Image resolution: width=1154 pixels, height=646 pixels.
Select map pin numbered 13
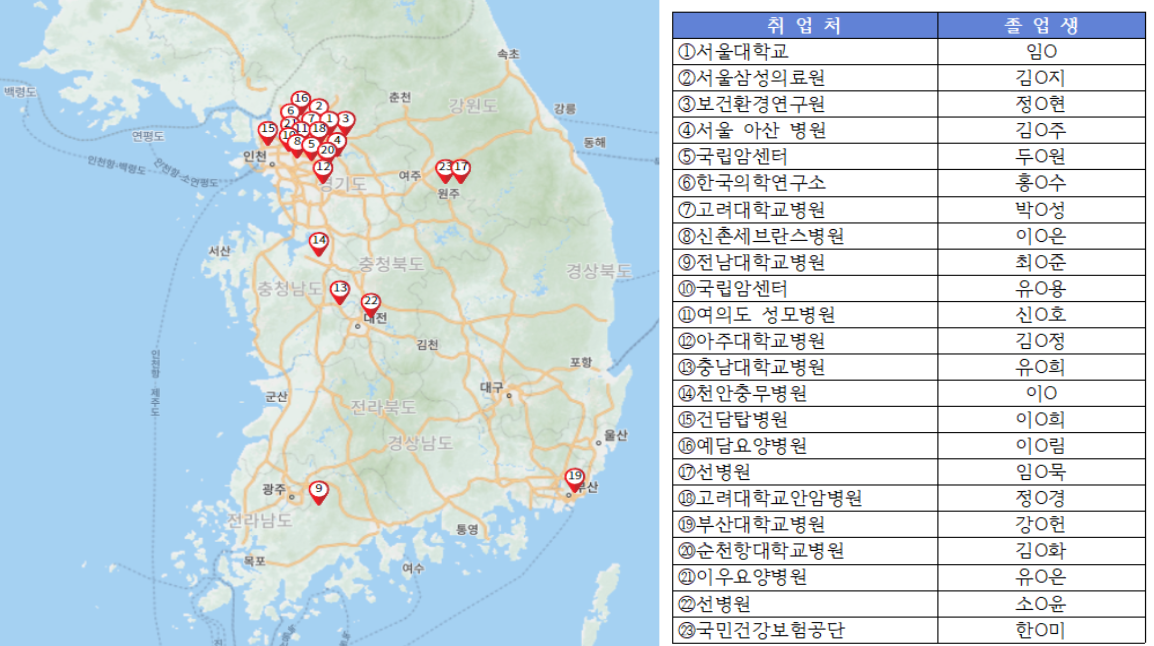pos(340,290)
